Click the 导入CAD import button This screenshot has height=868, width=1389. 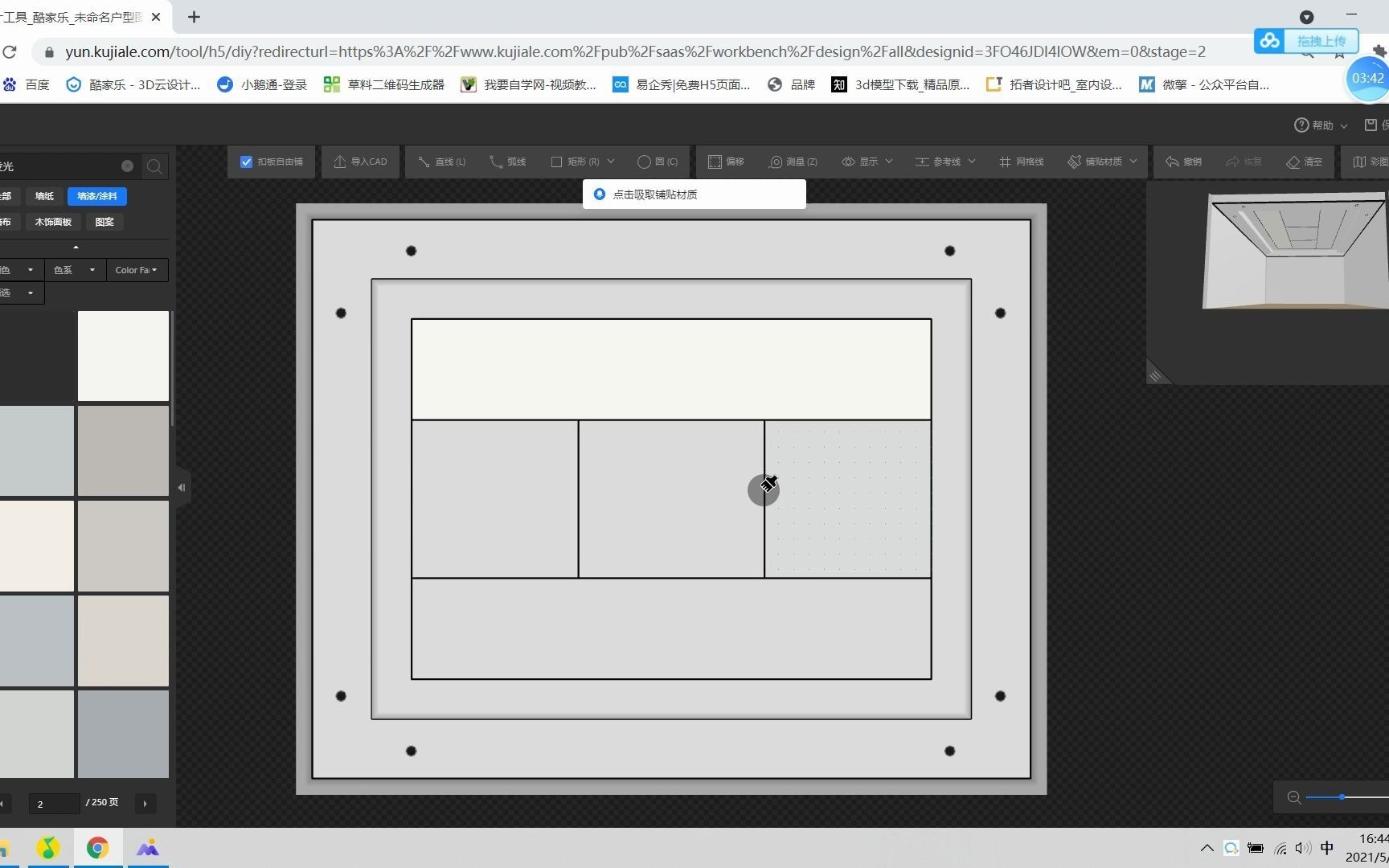(360, 162)
